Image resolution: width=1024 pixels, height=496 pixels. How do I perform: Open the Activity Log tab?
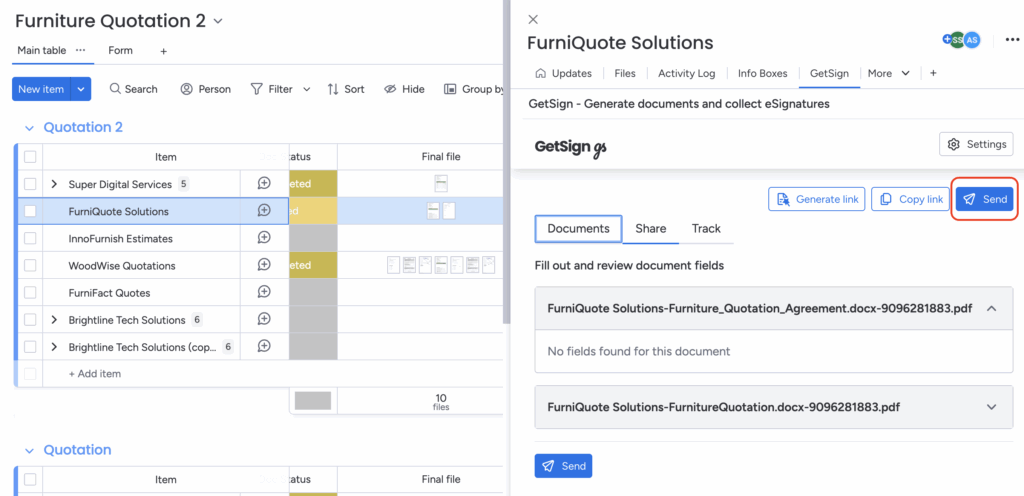686,73
